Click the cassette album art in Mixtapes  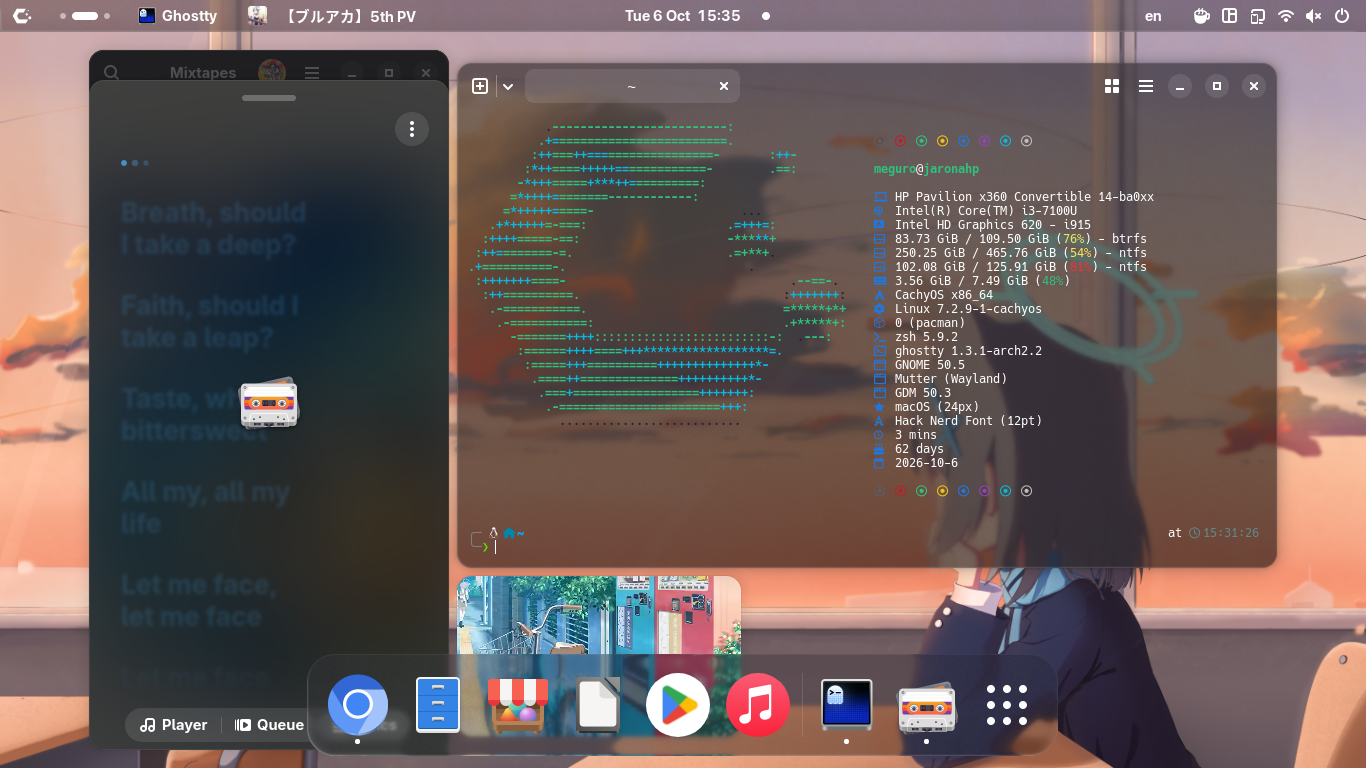[x=269, y=403]
